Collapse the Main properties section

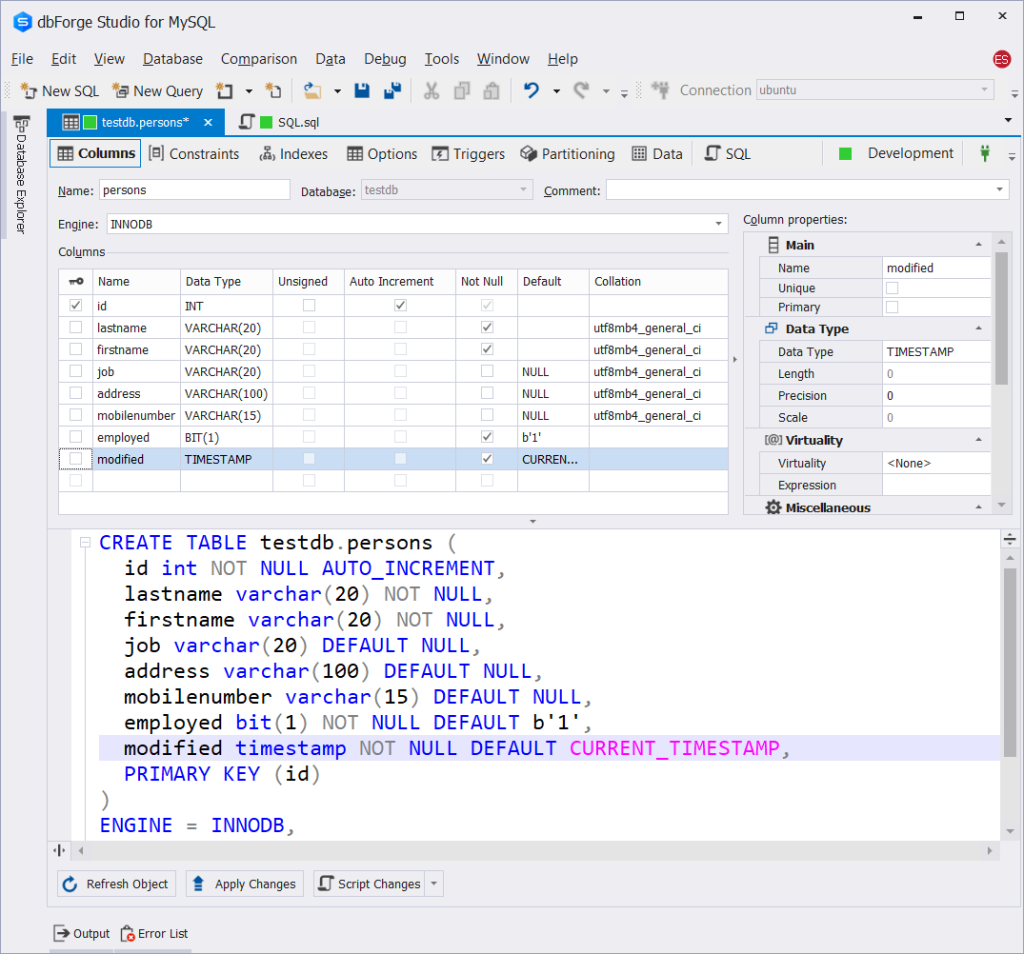[x=978, y=245]
